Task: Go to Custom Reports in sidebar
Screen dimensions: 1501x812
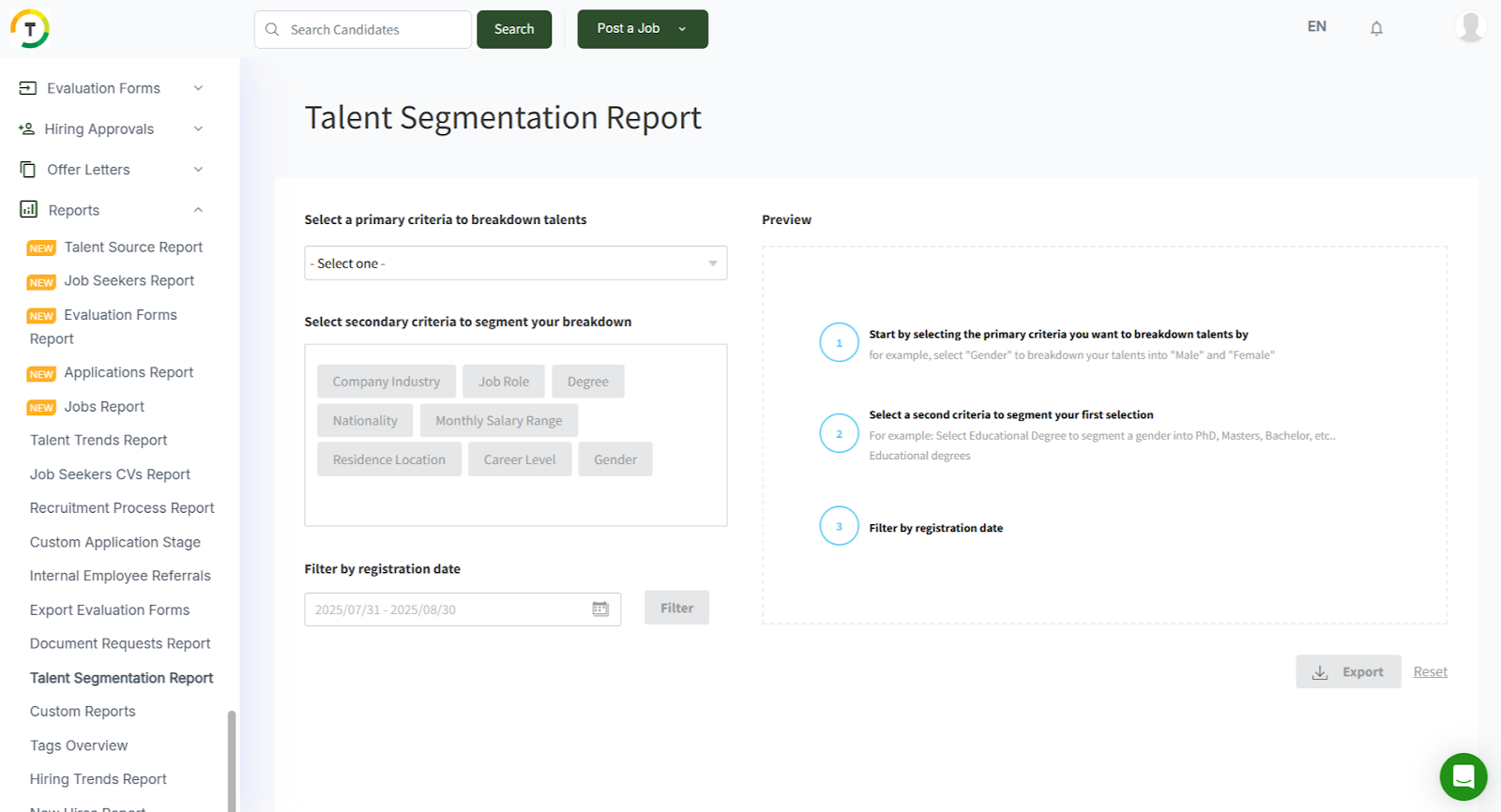Action: [83, 712]
